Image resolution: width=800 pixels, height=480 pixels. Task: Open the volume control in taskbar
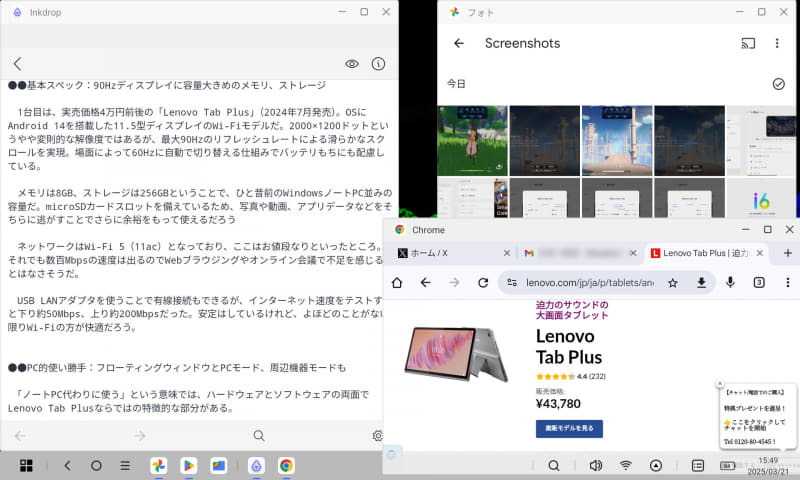click(595, 465)
